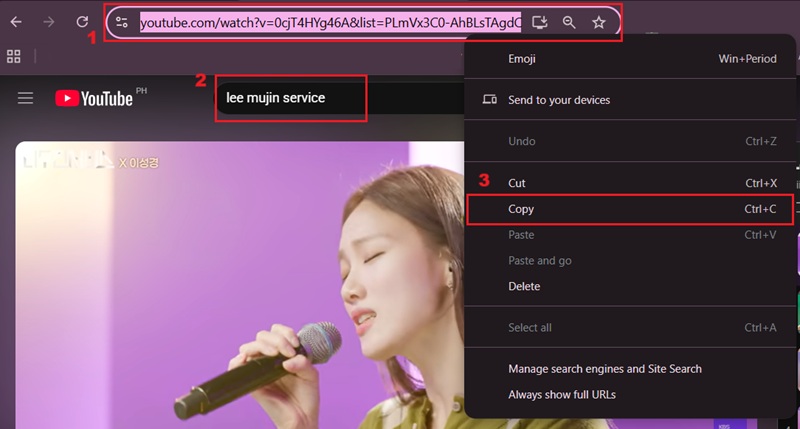Choose Emoji from context menu
Screen dimensions: 800x429
(x=522, y=59)
